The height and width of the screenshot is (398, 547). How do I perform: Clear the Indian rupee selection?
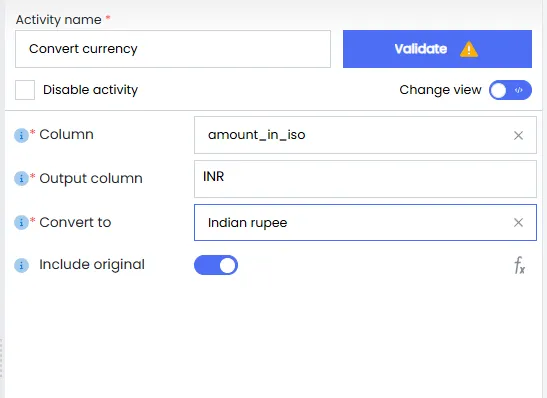(x=518, y=222)
